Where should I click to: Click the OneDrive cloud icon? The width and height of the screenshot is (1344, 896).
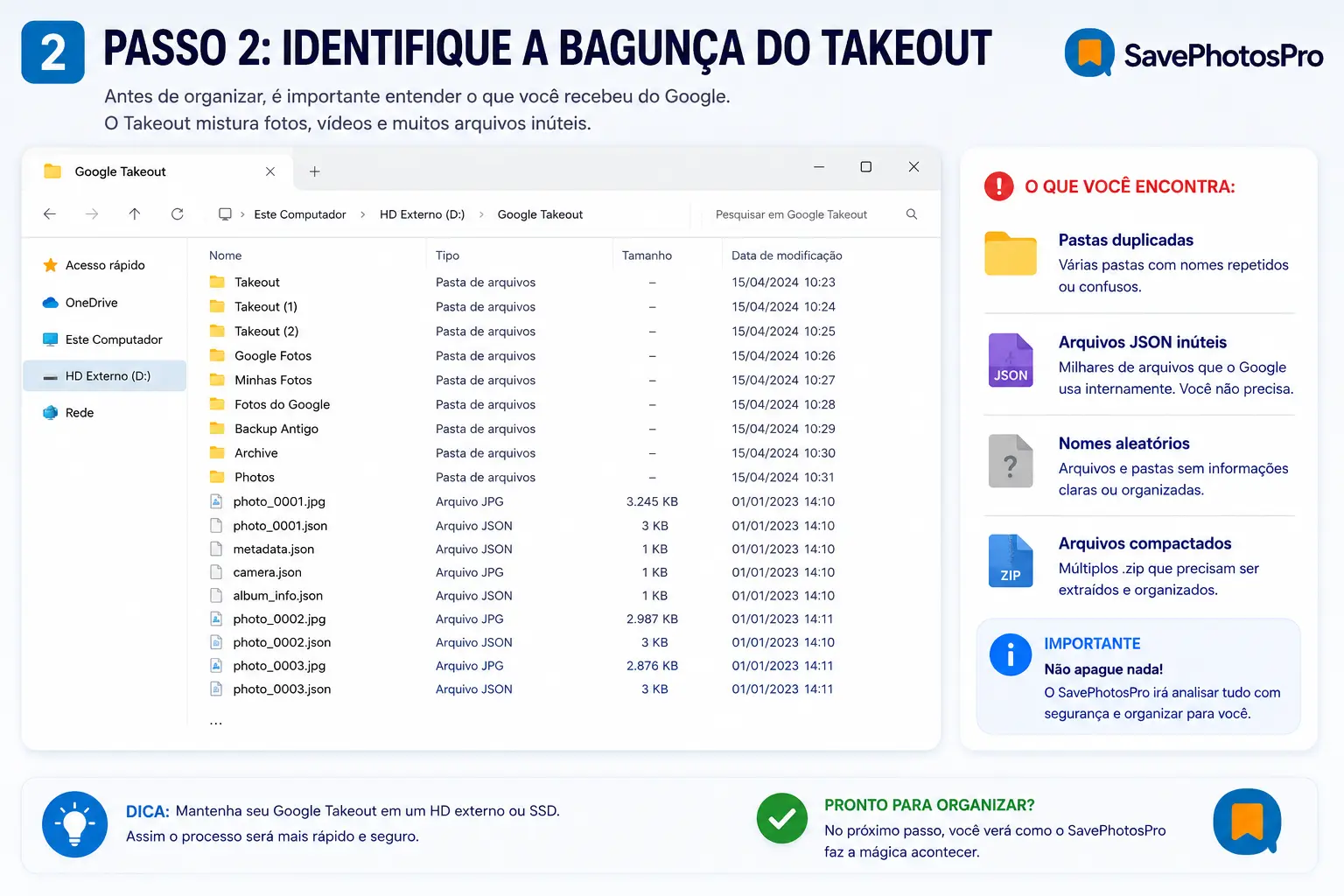coord(50,303)
